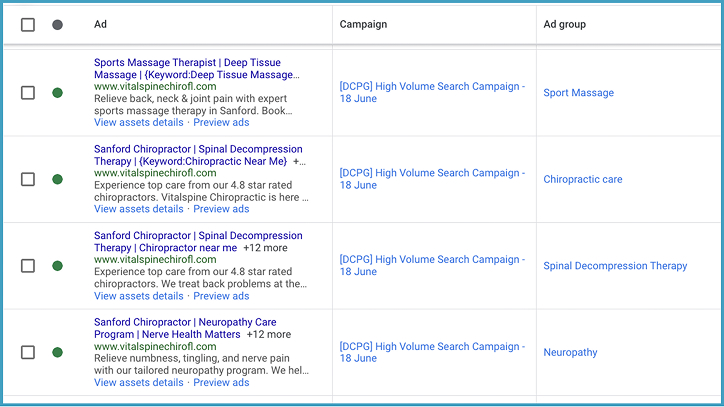Click the grey status dot in header
724x407 pixels.
(x=57, y=24)
